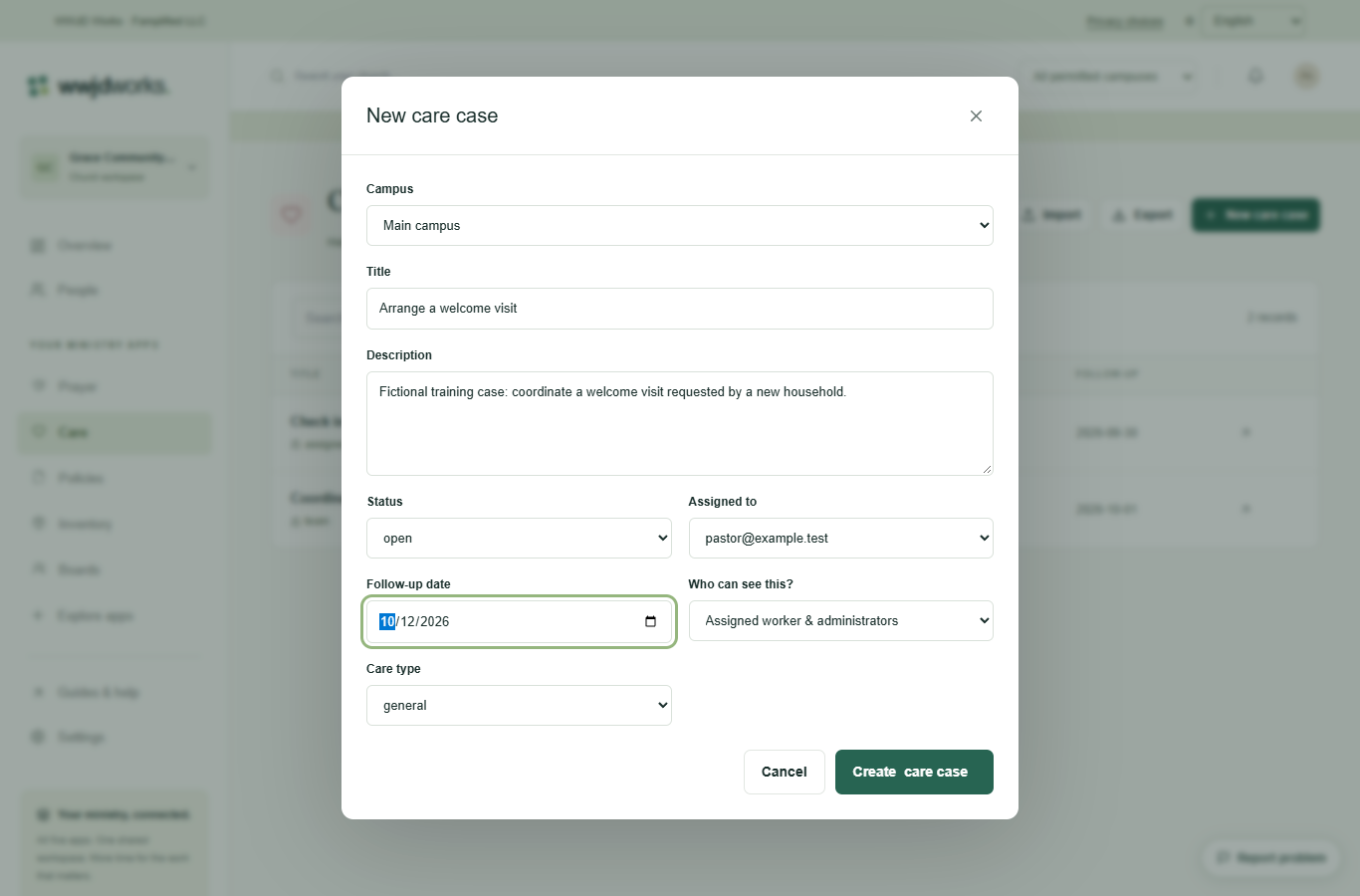This screenshot has height=896, width=1360.
Task: Focus the Description text area
Action: pyautogui.click(x=680, y=423)
